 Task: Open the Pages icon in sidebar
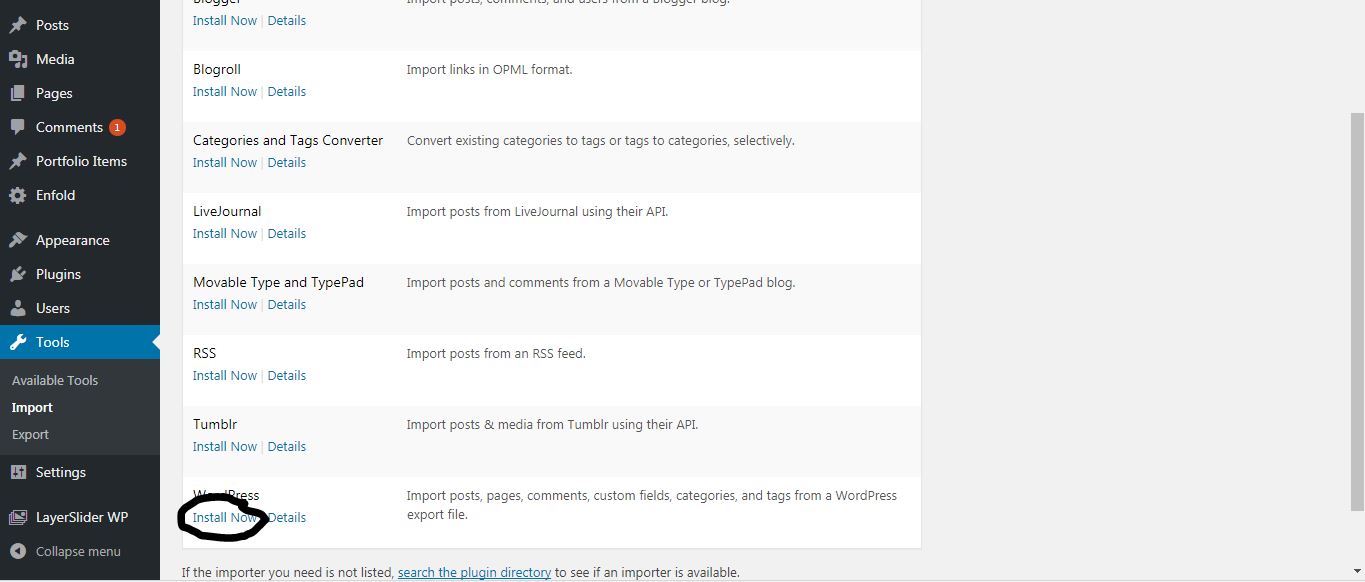pyautogui.click(x=18, y=93)
